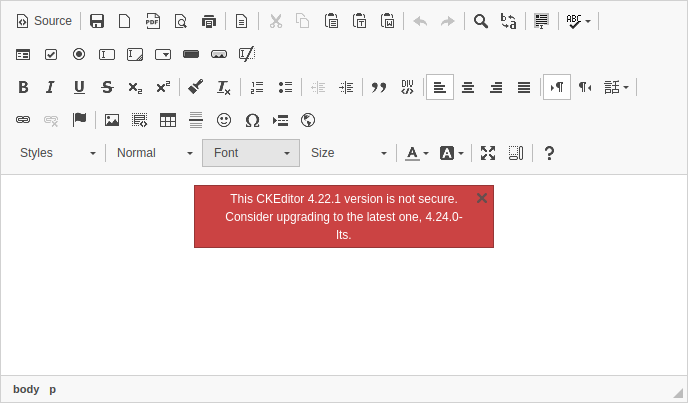Toggle Block Quote

tap(379, 87)
